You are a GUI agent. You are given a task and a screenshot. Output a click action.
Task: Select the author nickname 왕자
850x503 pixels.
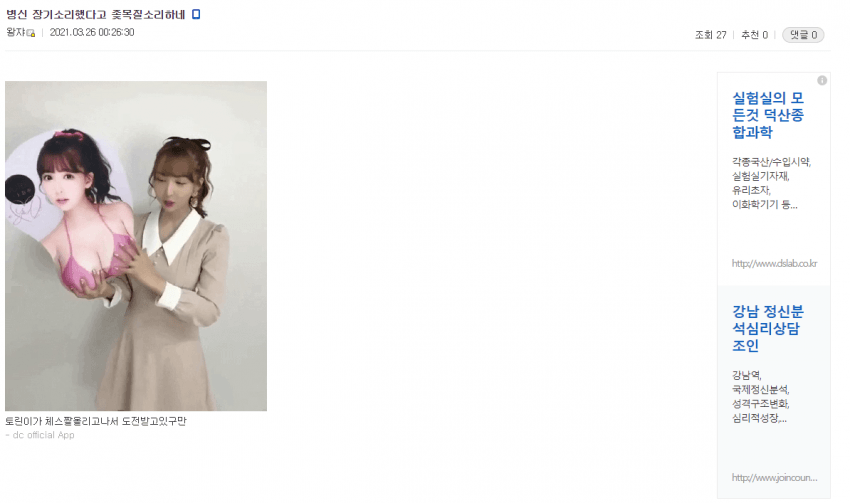[x=15, y=33]
